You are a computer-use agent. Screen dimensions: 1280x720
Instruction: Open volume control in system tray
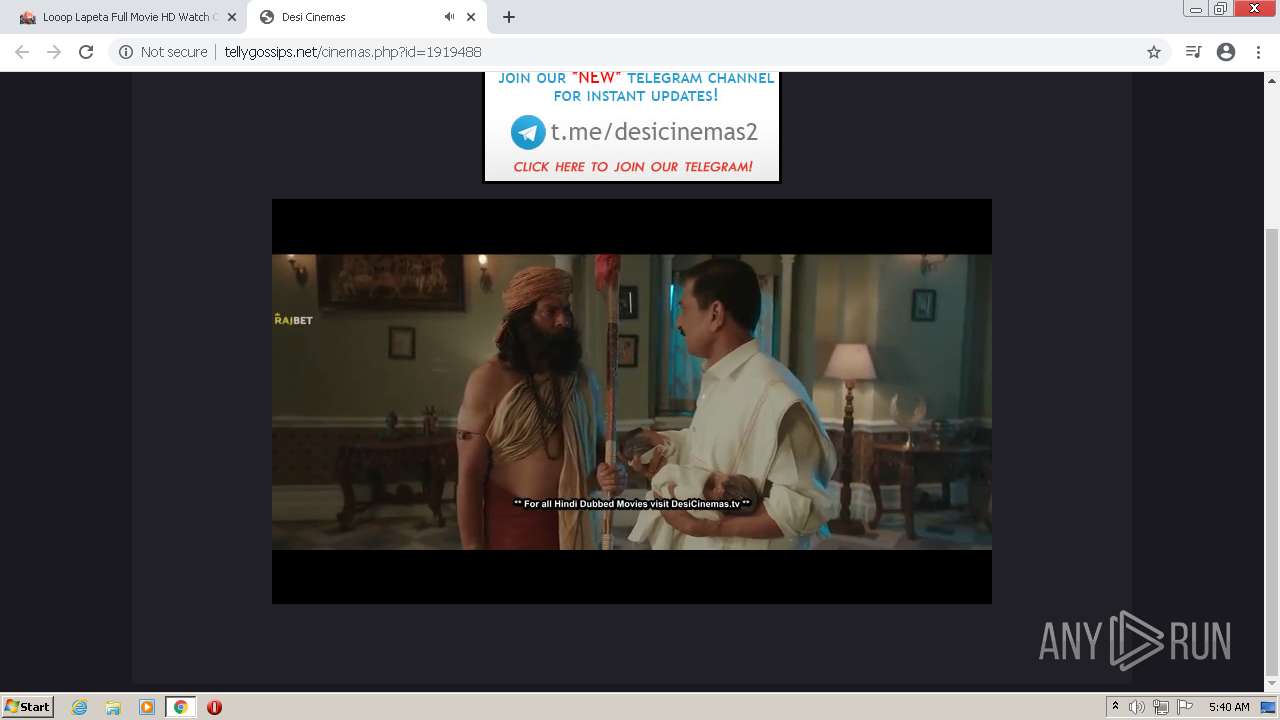click(x=1137, y=707)
